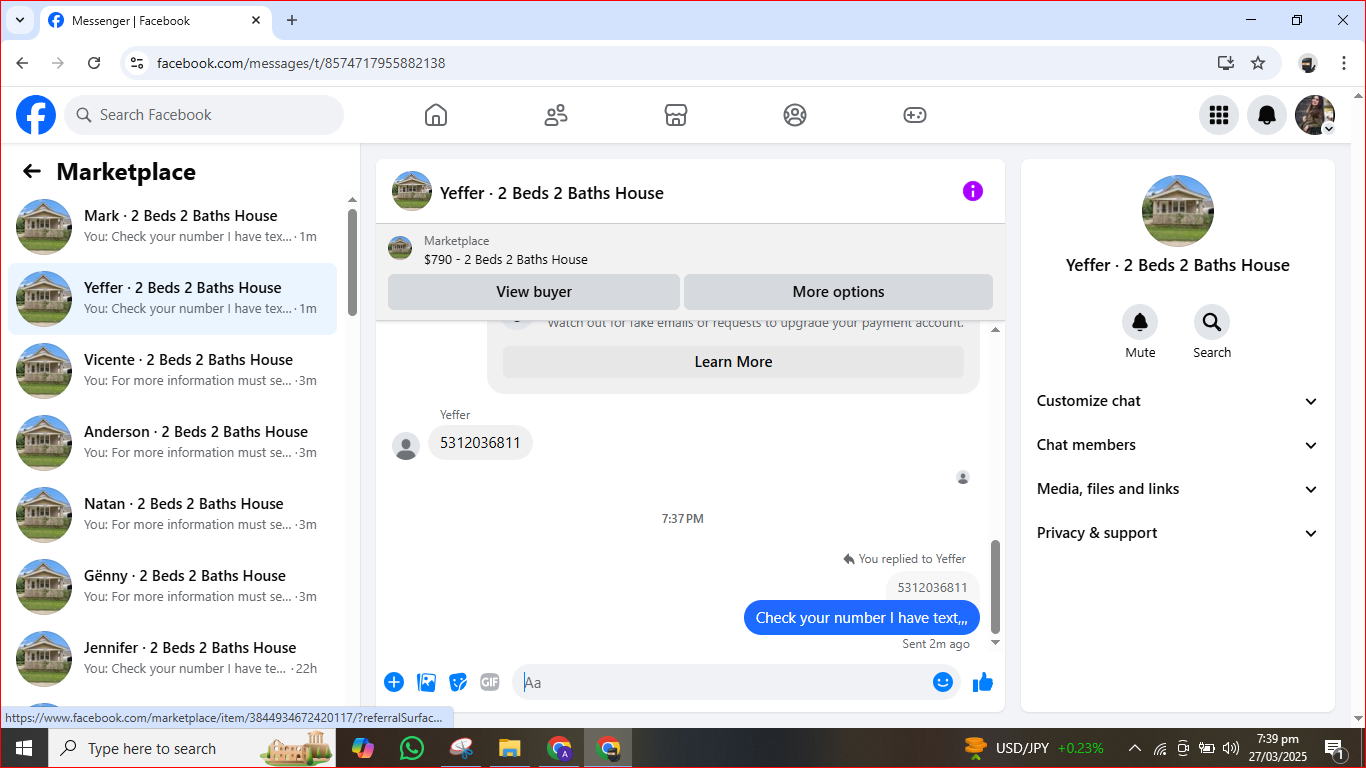Screen dimensions: 1366x768
Task: Expand Privacy & support section
Action: [1177, 533]
